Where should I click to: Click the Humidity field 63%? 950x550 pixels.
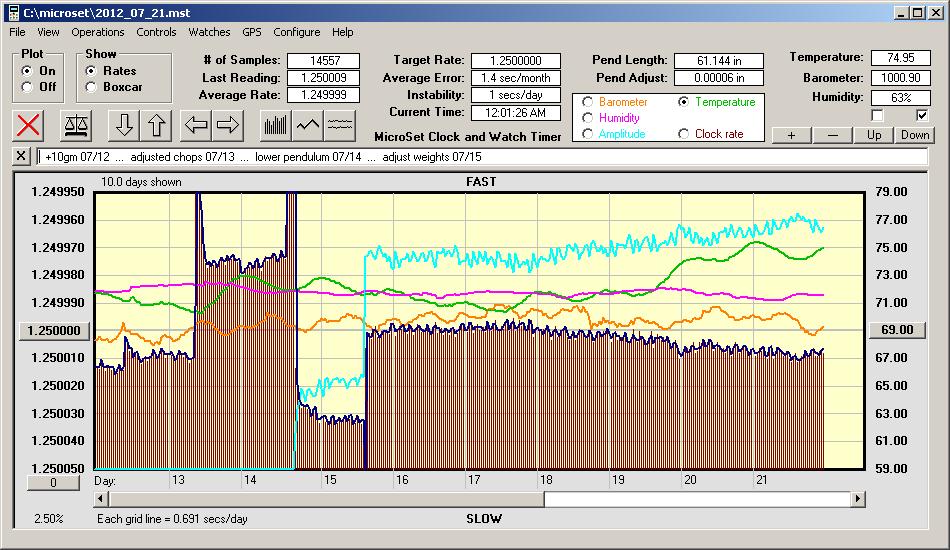(900, 98)
